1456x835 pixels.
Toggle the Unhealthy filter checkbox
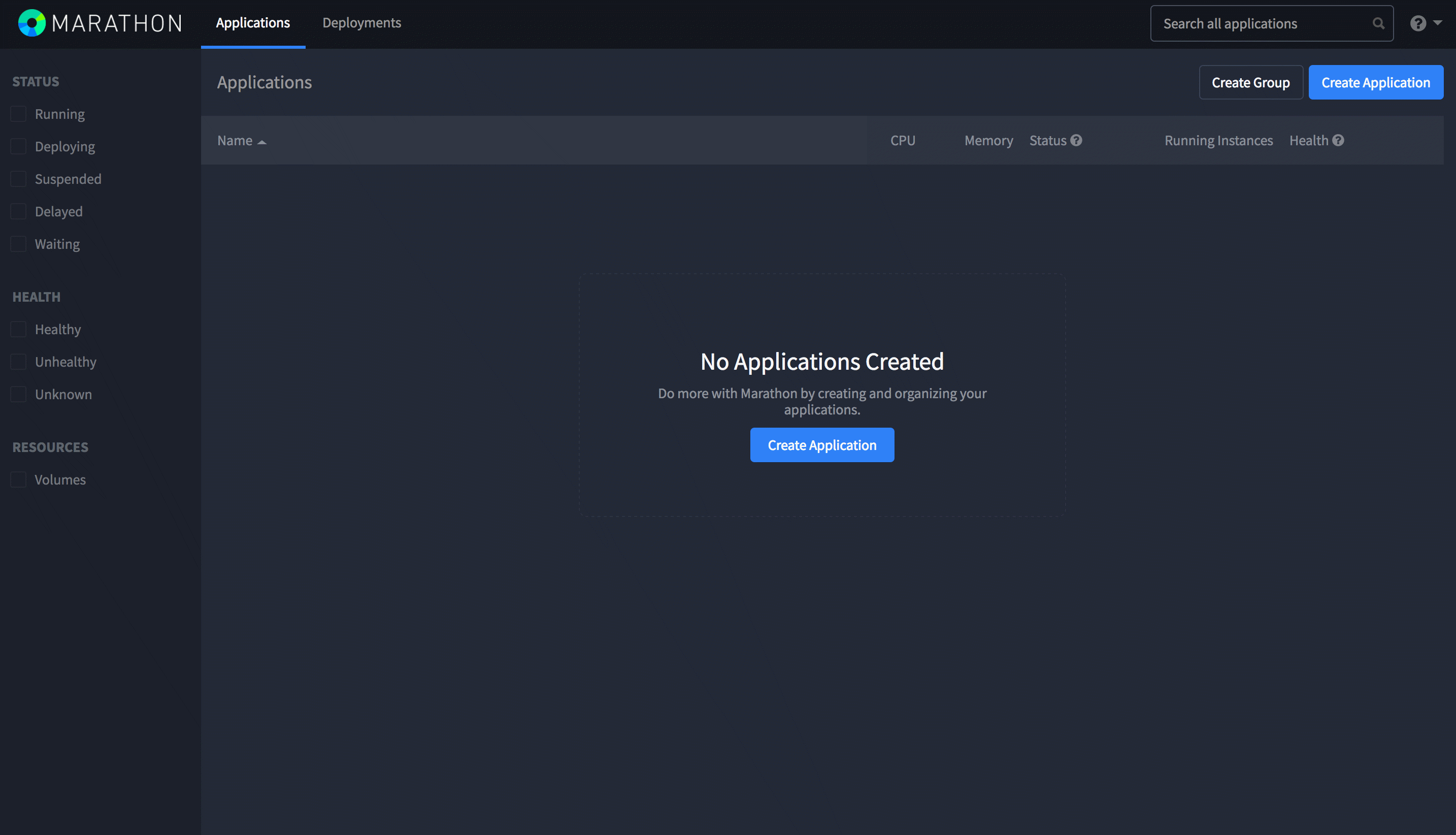[18, 362]
